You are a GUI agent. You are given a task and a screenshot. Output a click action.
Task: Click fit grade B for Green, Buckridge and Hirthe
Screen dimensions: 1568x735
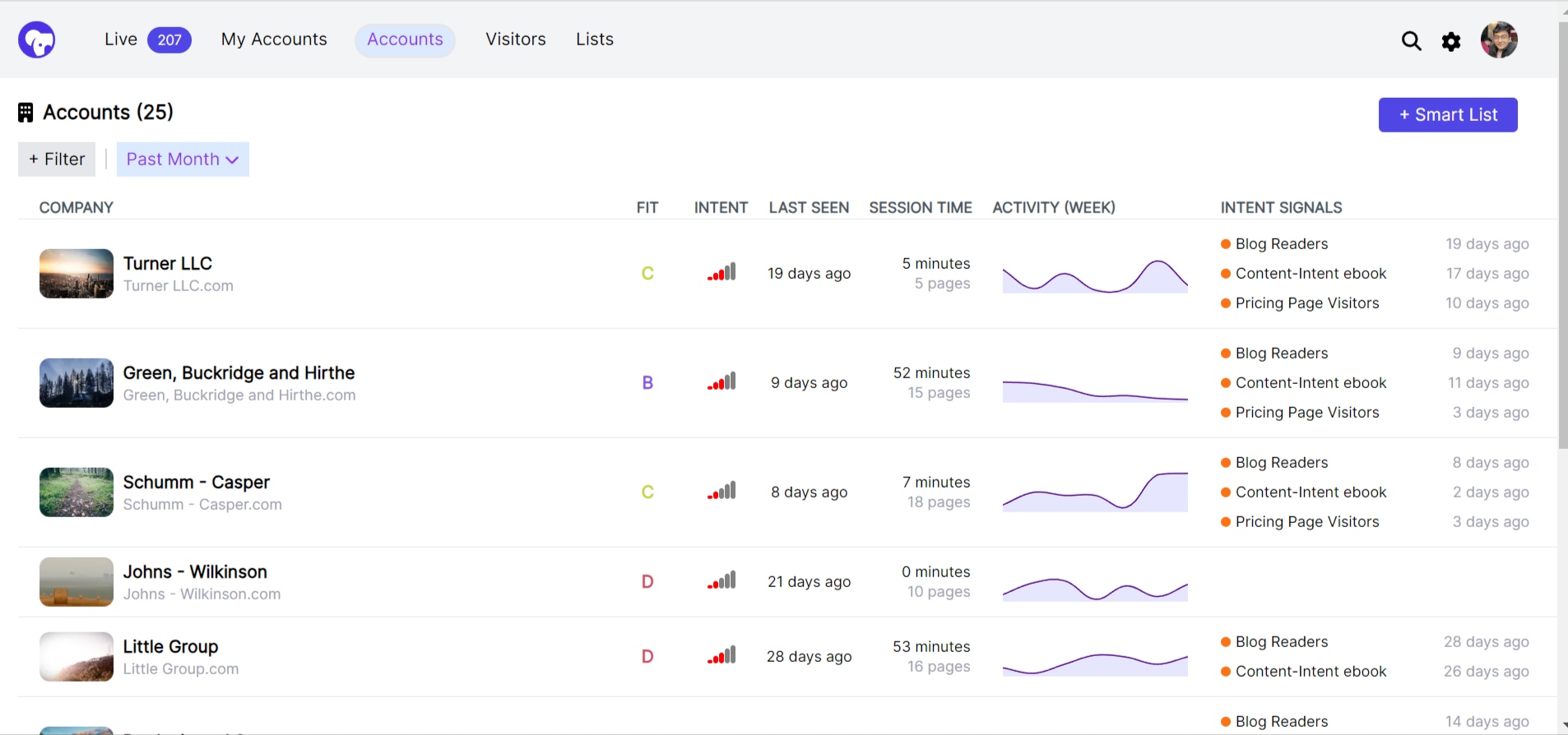tap(647, 383)
